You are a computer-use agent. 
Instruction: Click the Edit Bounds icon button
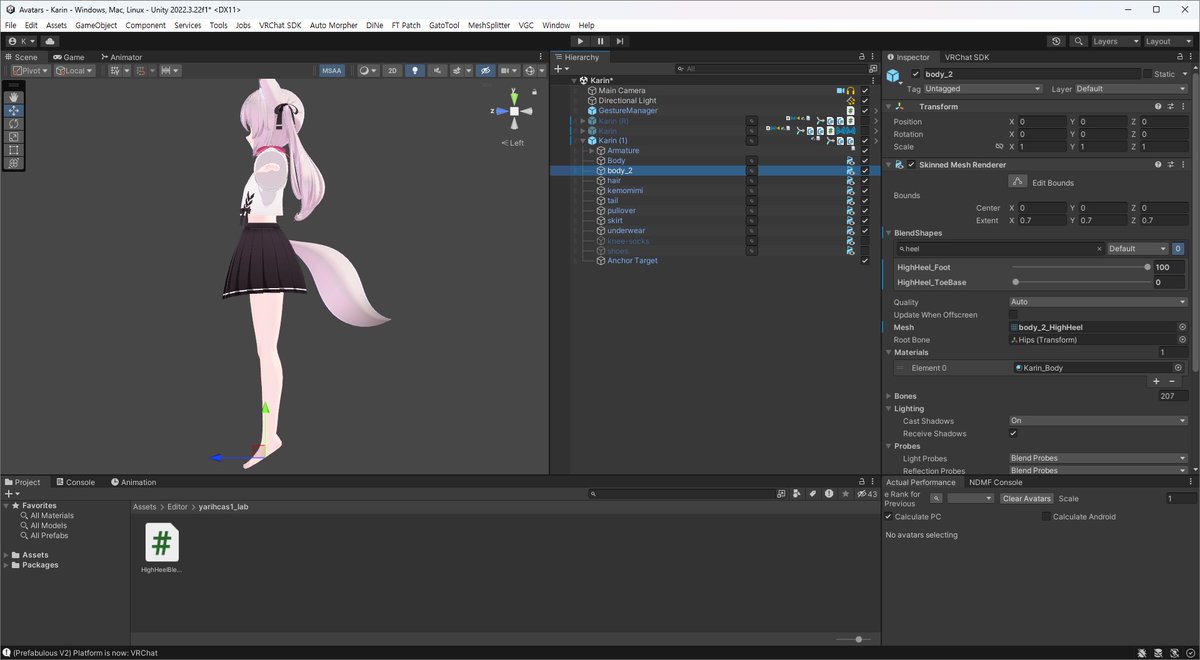(1017, 182)
